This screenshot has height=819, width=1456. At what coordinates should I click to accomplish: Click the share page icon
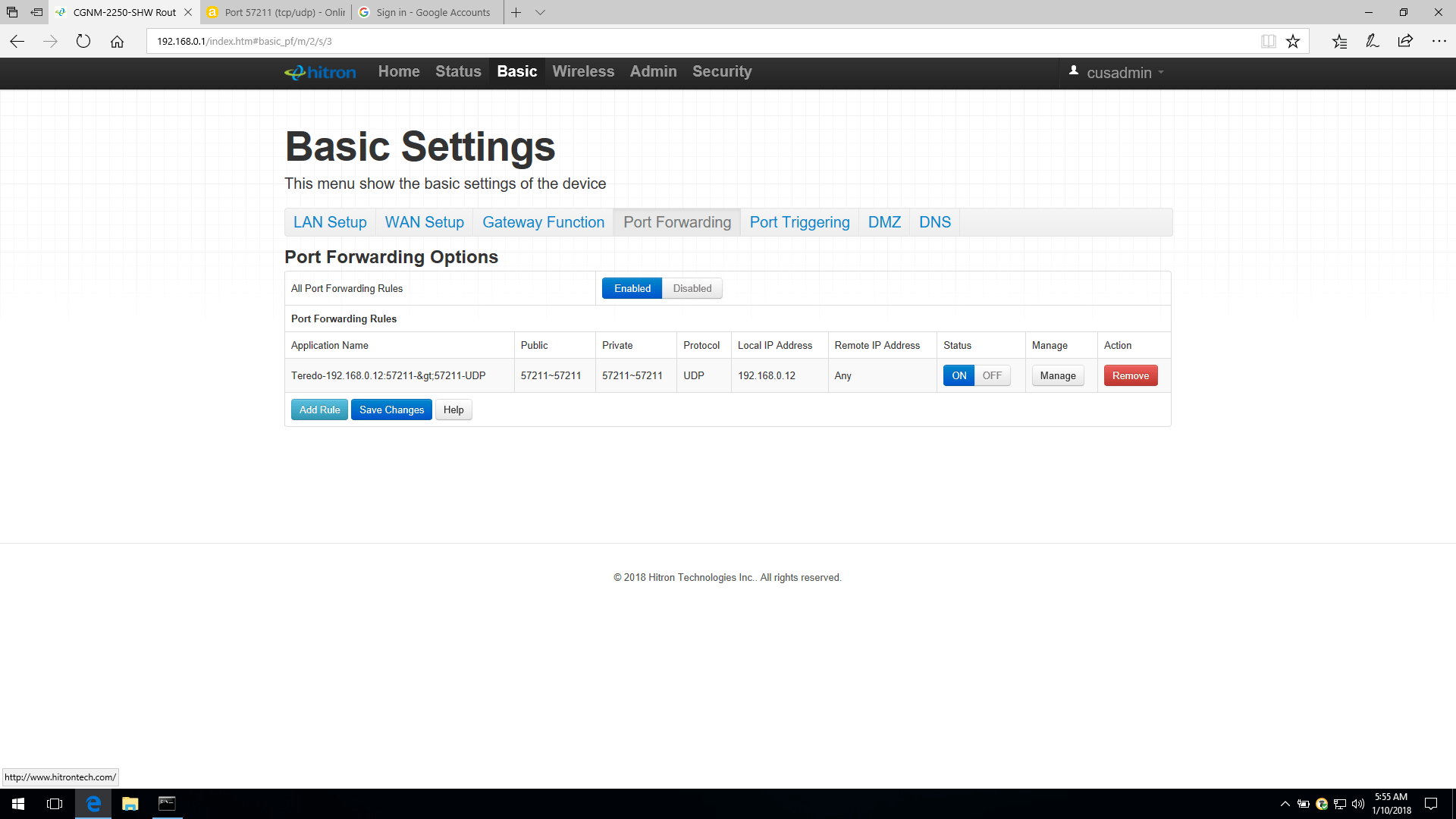[1405, 42]
